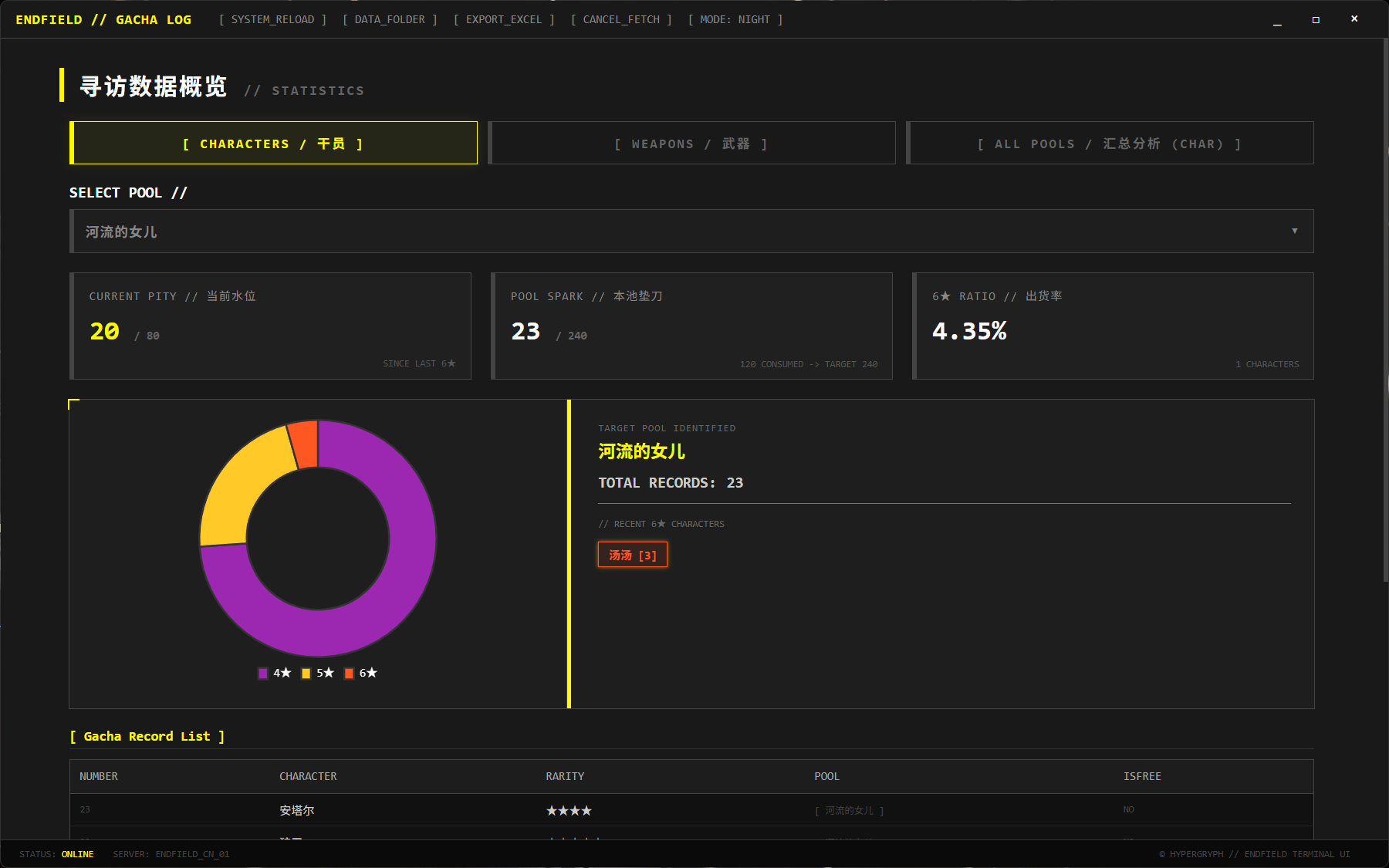This screenshot has width=1389, height=868.
Task: Click SERVER: ENDFIELD_CN_01 in status bar
Action: (x=171, y=854)
